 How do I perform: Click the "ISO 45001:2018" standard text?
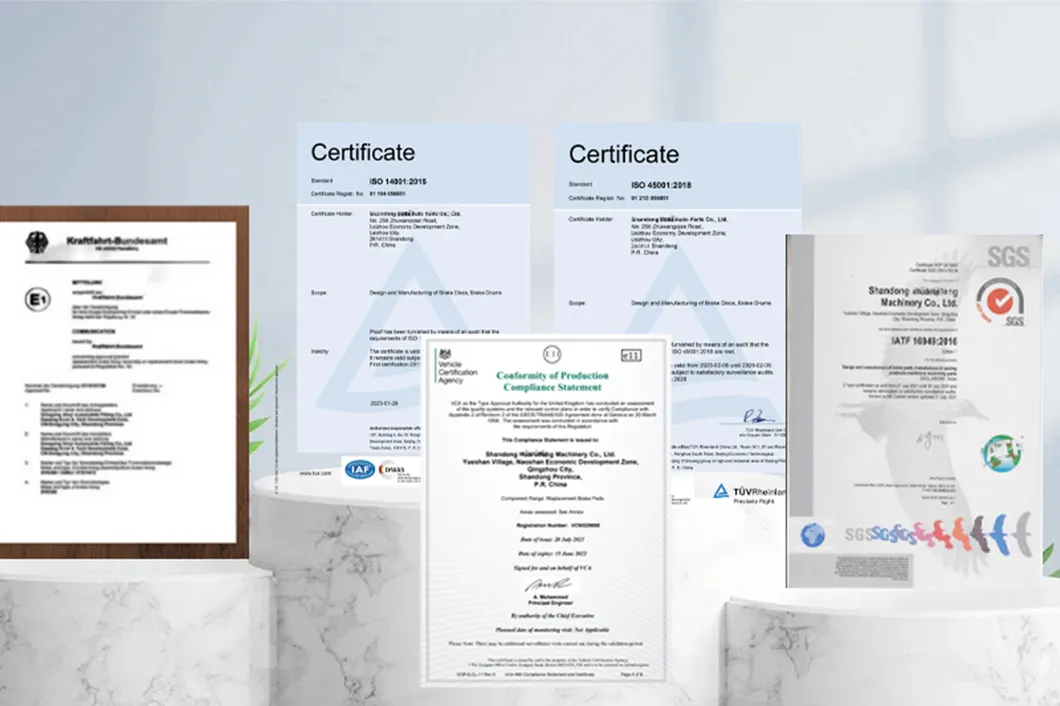[x=661, y=185]
